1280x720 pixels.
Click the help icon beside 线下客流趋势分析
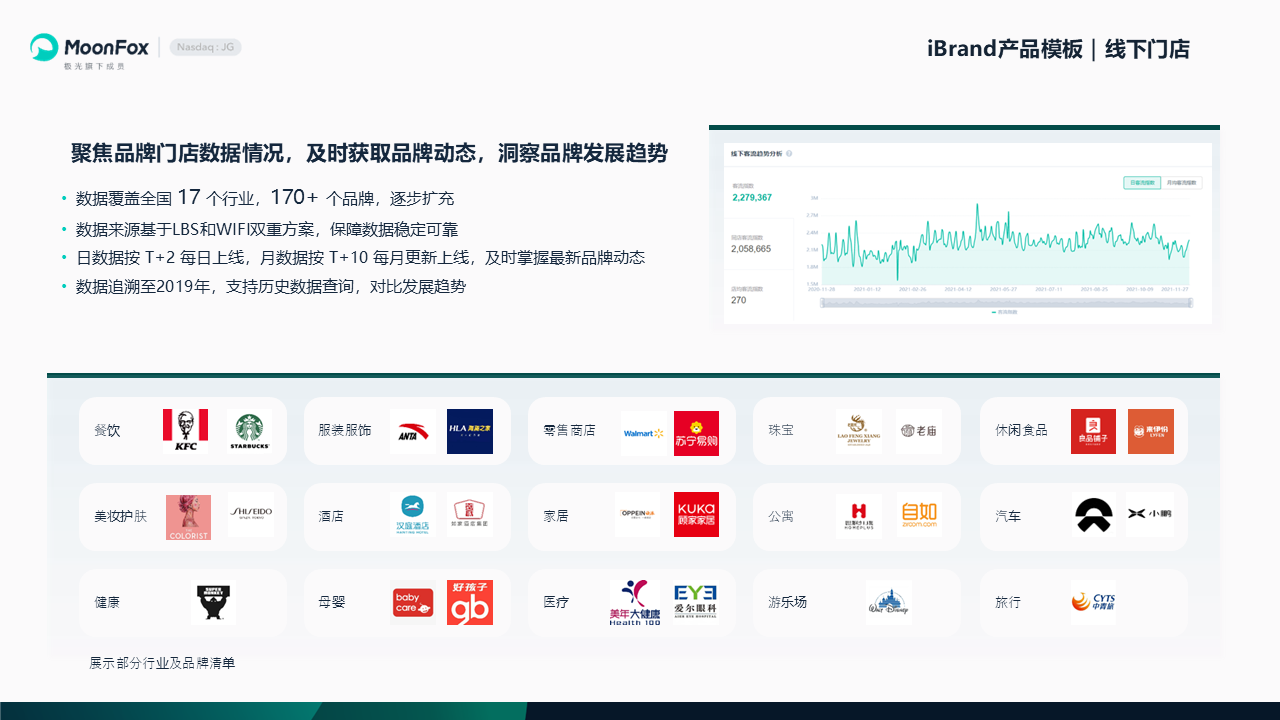coord(789,154)
